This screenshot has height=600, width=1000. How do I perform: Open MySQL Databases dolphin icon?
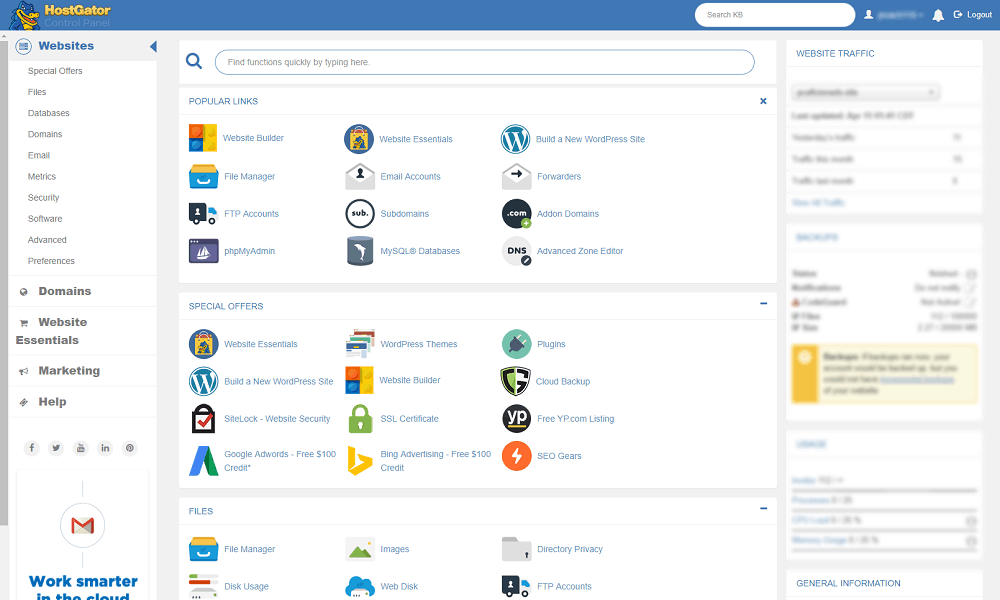360,251
